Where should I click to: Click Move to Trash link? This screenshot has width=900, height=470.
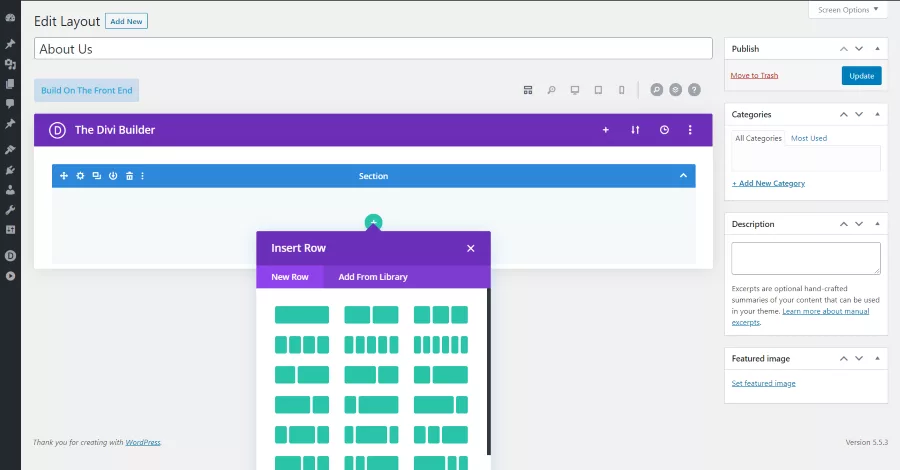pos(754,76)
